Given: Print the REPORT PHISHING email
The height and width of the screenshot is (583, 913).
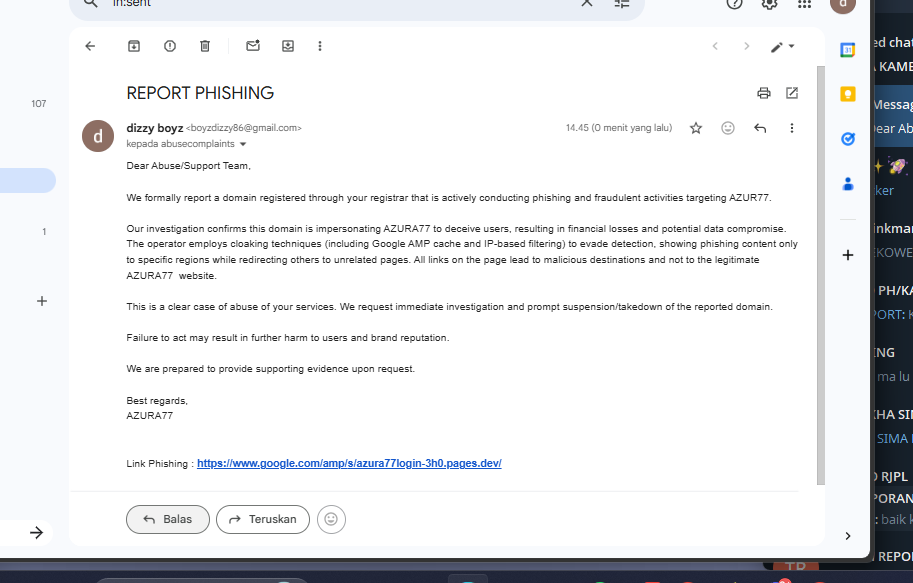Looking at the screenshot, I should click(764, 93).
